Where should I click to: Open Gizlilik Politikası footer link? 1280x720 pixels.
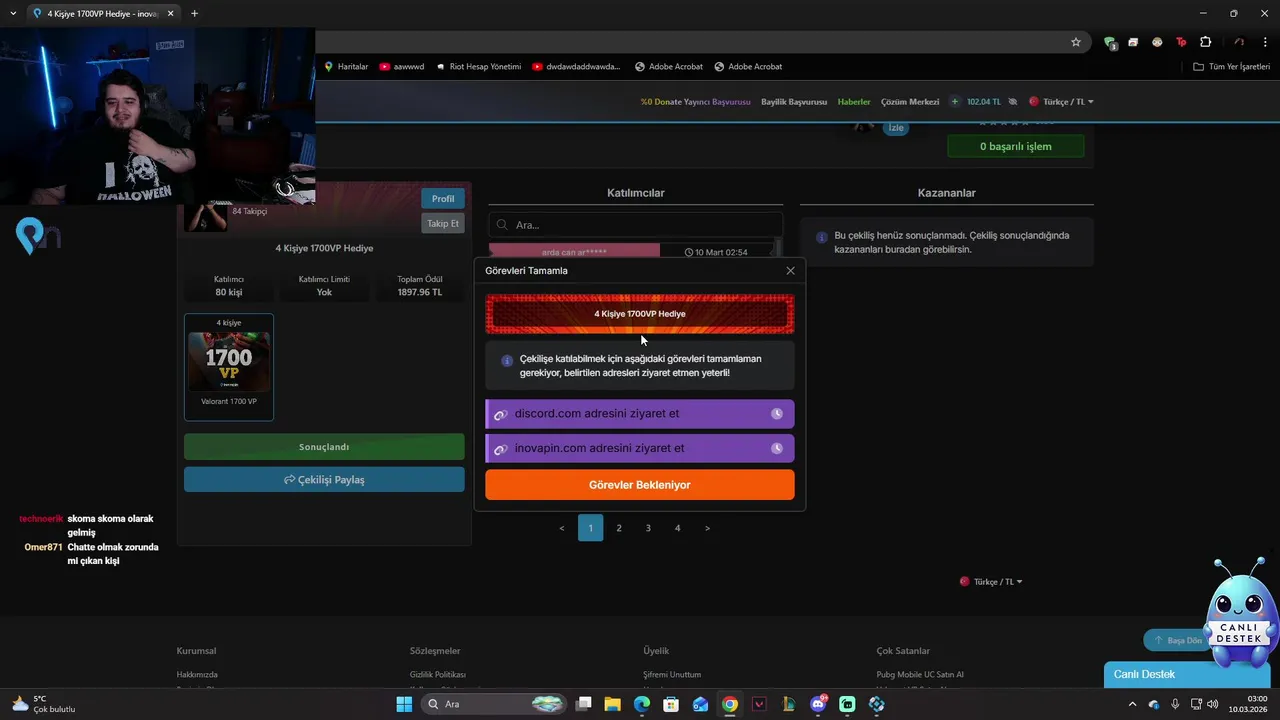pos(438,675)
